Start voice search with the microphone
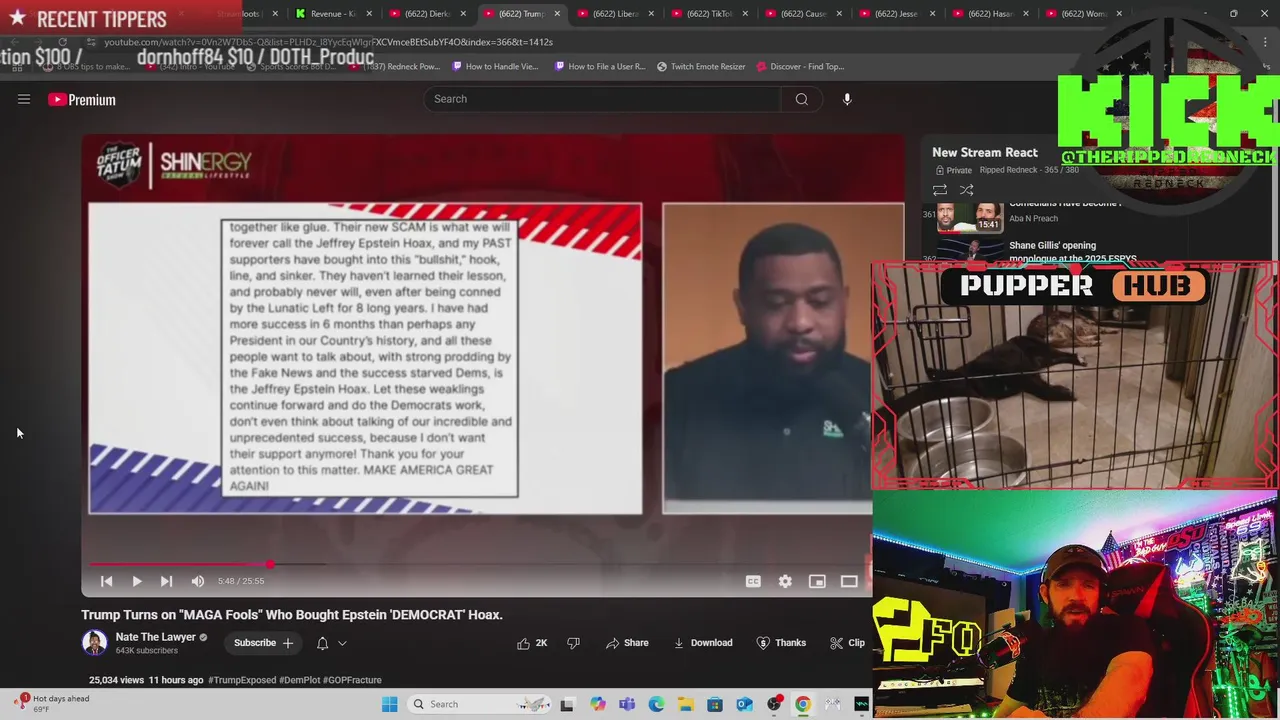Image resolution: width=1280 pixels, height=720 pixels. 847,99
